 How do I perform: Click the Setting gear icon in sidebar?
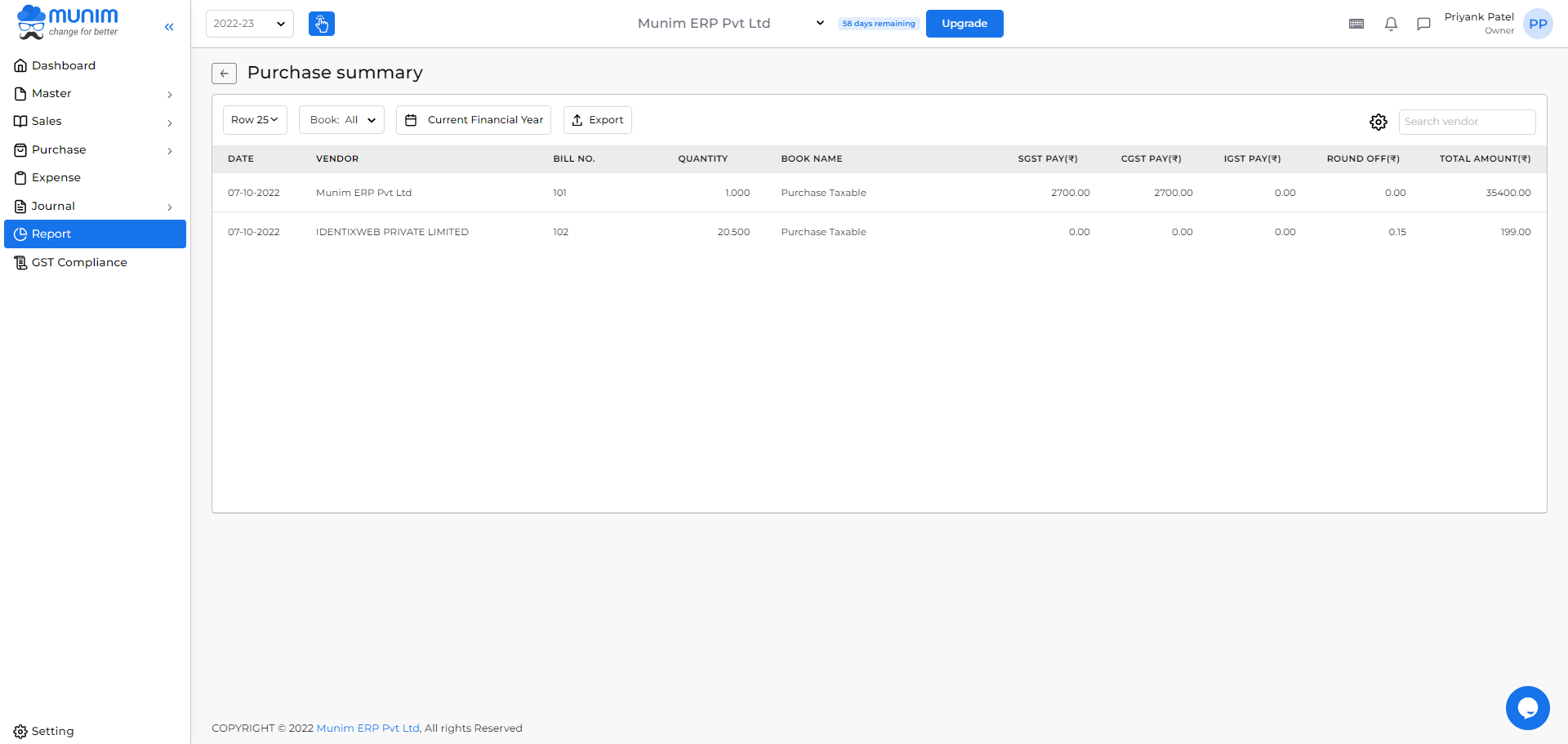pyautogui.click(x=20, y=732)
